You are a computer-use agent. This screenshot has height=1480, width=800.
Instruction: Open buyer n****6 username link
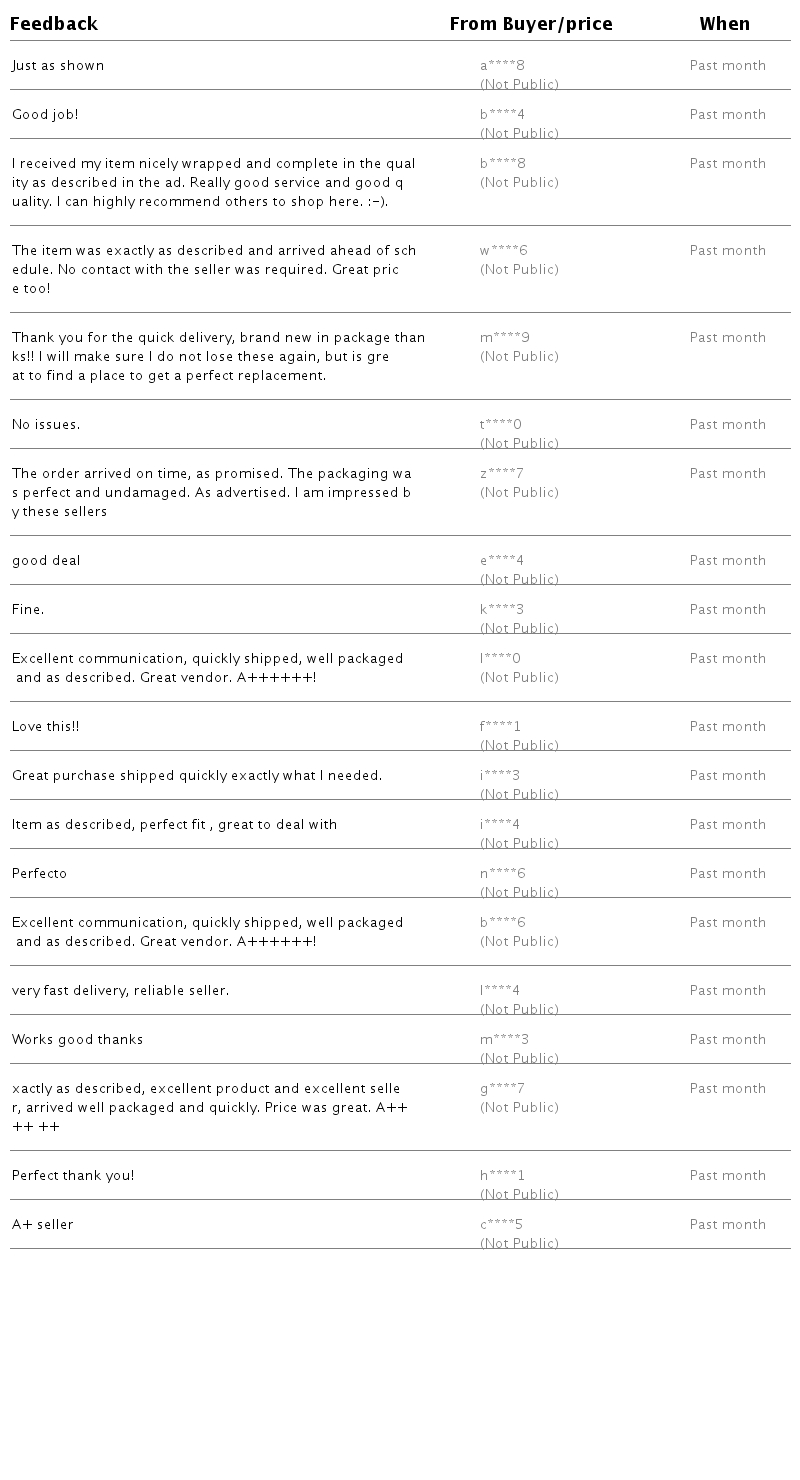coord(502,874)
